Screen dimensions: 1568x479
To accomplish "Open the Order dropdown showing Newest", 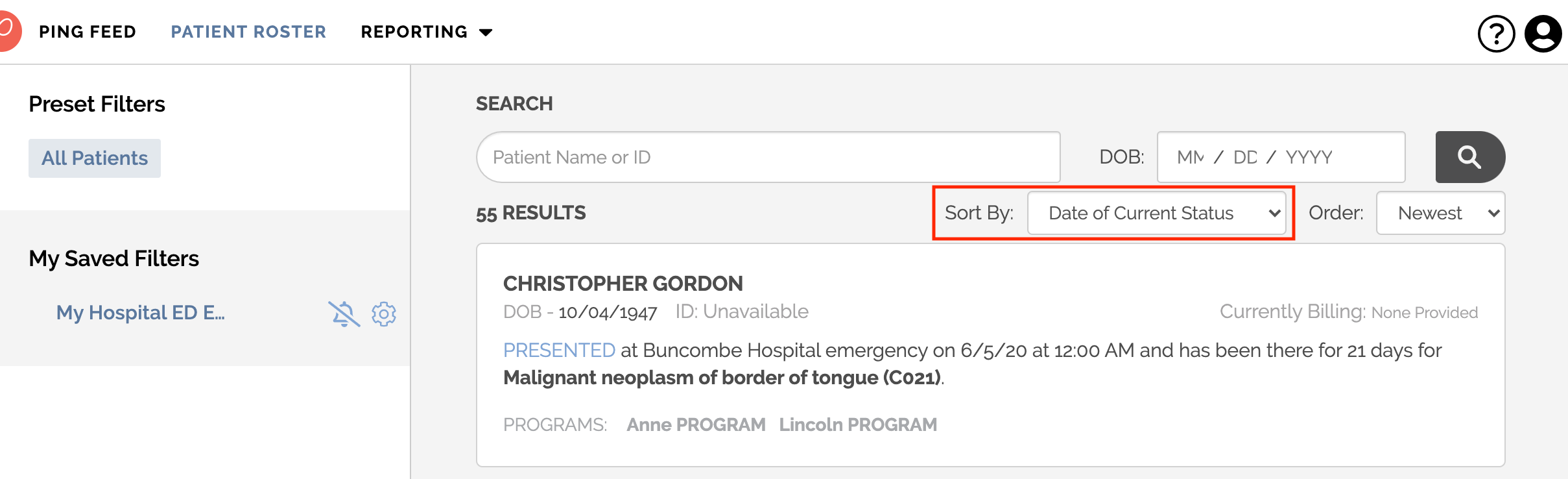I will [x=1440, y=213].
